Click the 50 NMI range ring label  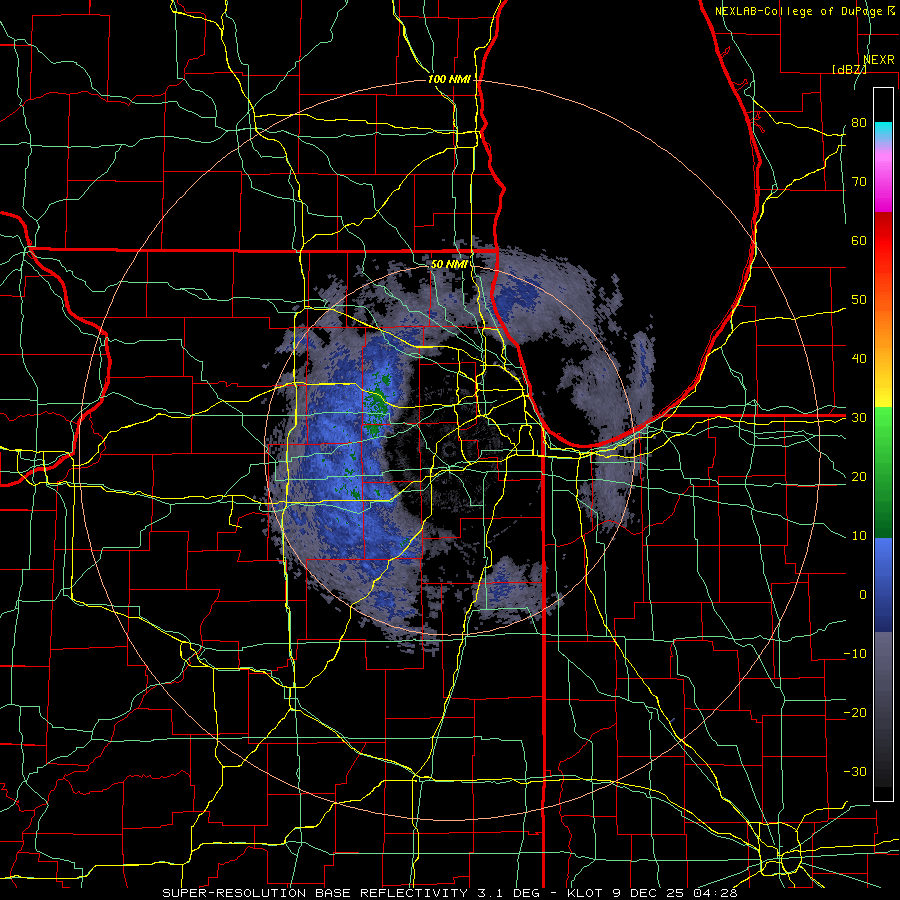(x=449, y=264)
